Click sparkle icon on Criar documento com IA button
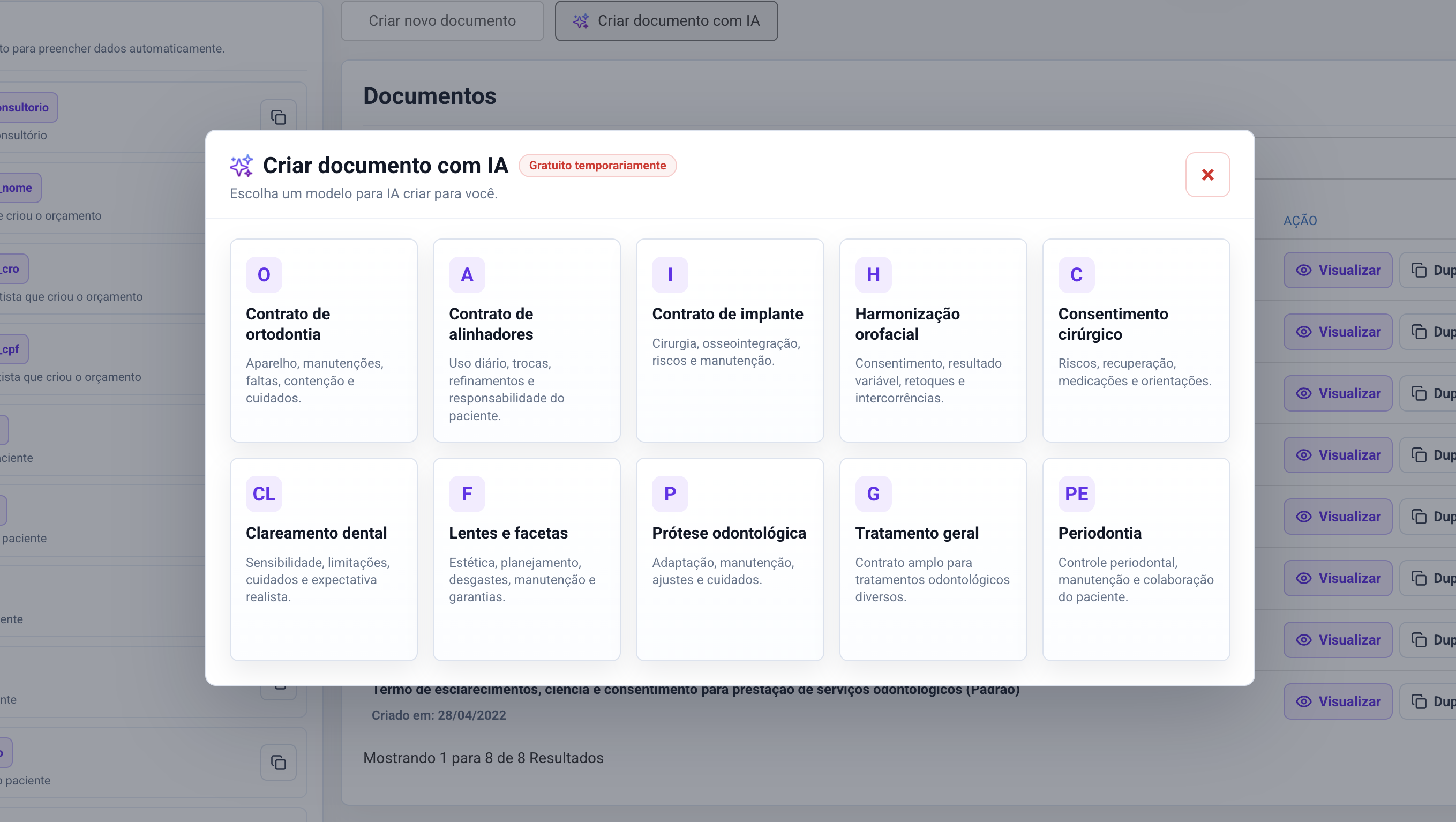This screenshot has width=1456, height=822. 581,21
